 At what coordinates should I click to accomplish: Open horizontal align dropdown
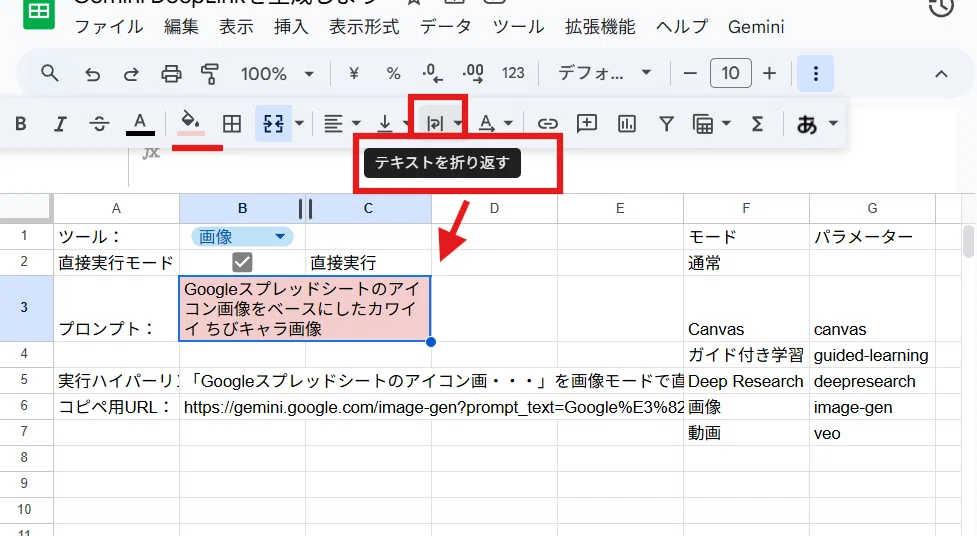[x=341, y=124]
